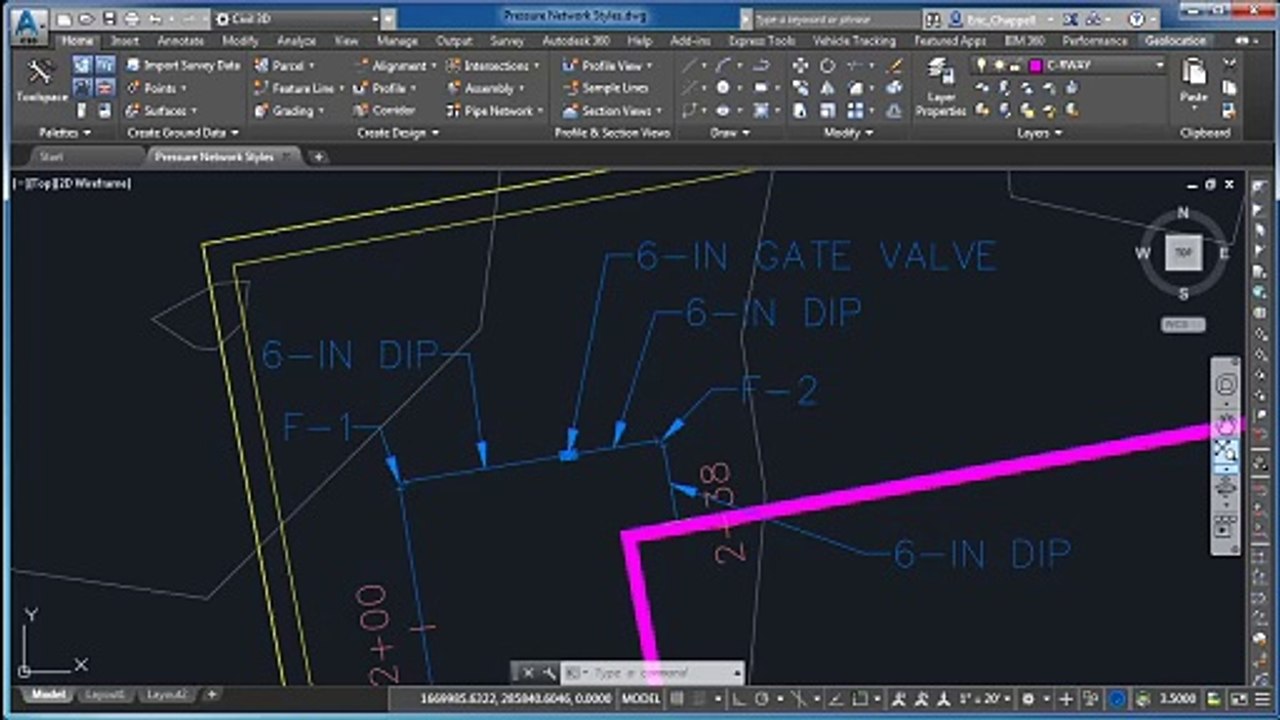Select the Rotate tool in Modify panel
The height and width of the screenshot is (720, 1280).
click(827, 65)
